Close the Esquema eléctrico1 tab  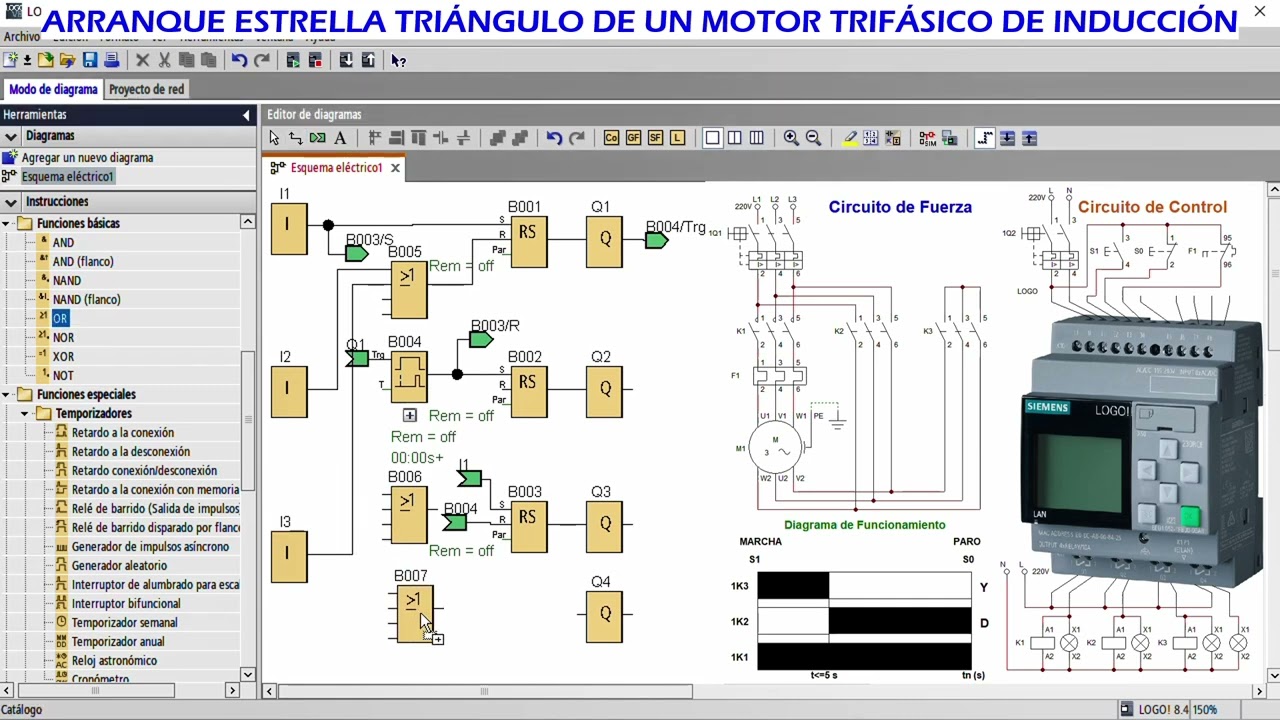coord(395,168)
